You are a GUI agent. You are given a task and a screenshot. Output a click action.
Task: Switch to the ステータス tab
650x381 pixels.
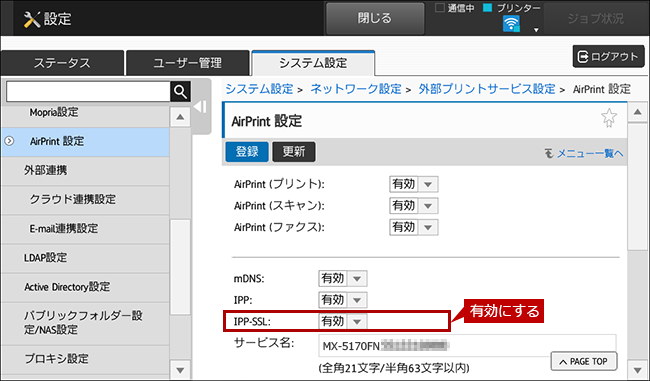[x=62, y=63]
